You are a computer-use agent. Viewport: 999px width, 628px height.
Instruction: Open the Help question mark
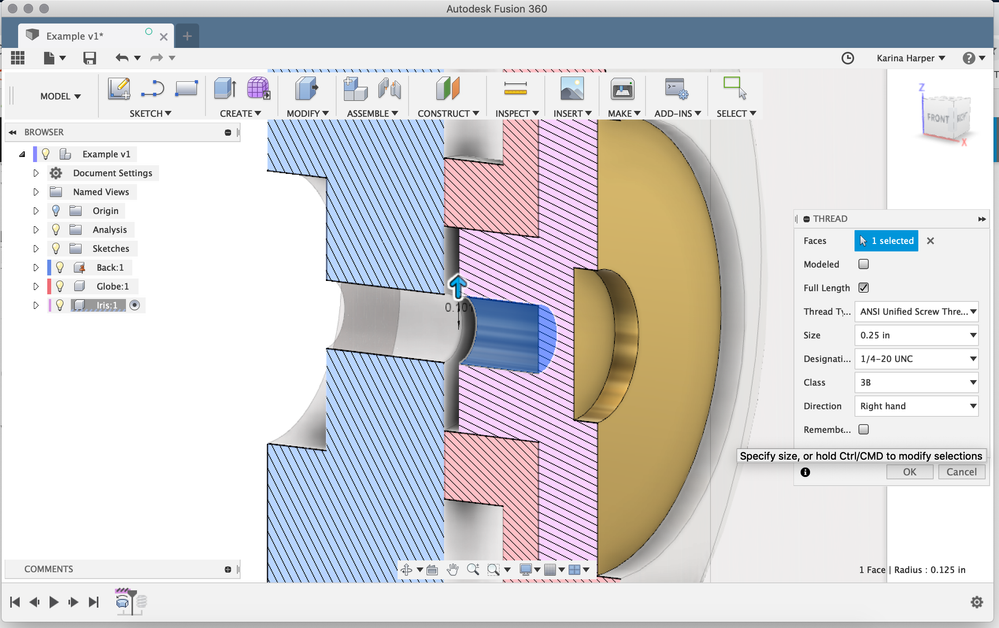click(x=968, y=58)
